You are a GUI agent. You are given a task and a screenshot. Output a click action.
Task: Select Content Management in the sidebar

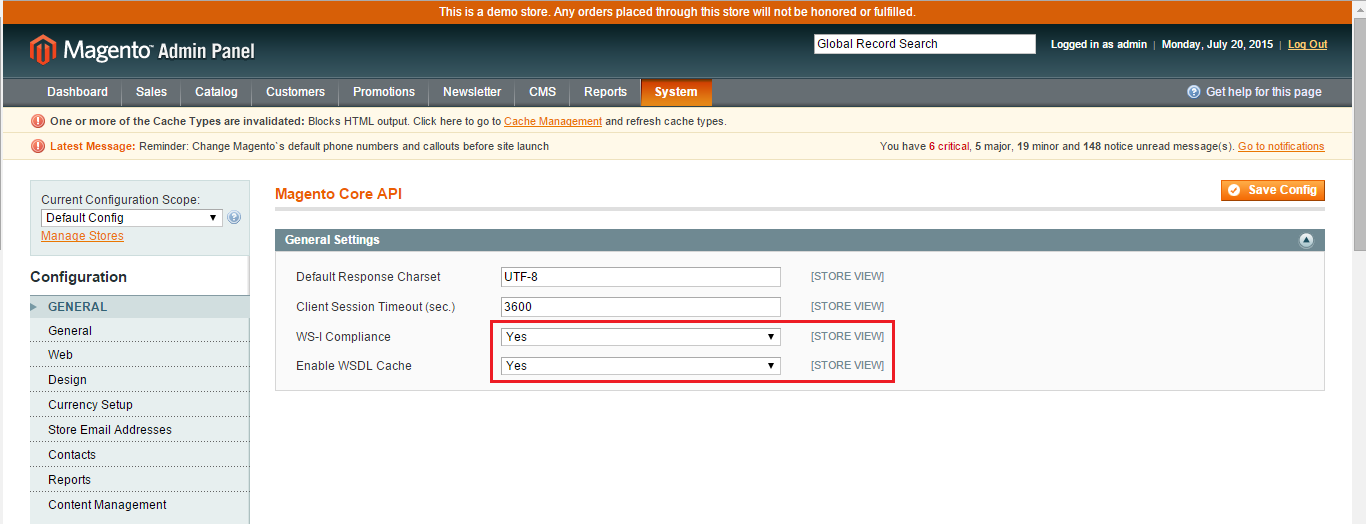[x=139, y=505]
